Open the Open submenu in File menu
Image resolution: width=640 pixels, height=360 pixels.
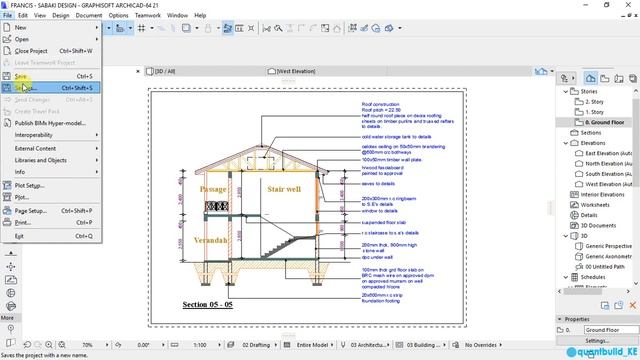pyautogui.click(x=51, y=39)
